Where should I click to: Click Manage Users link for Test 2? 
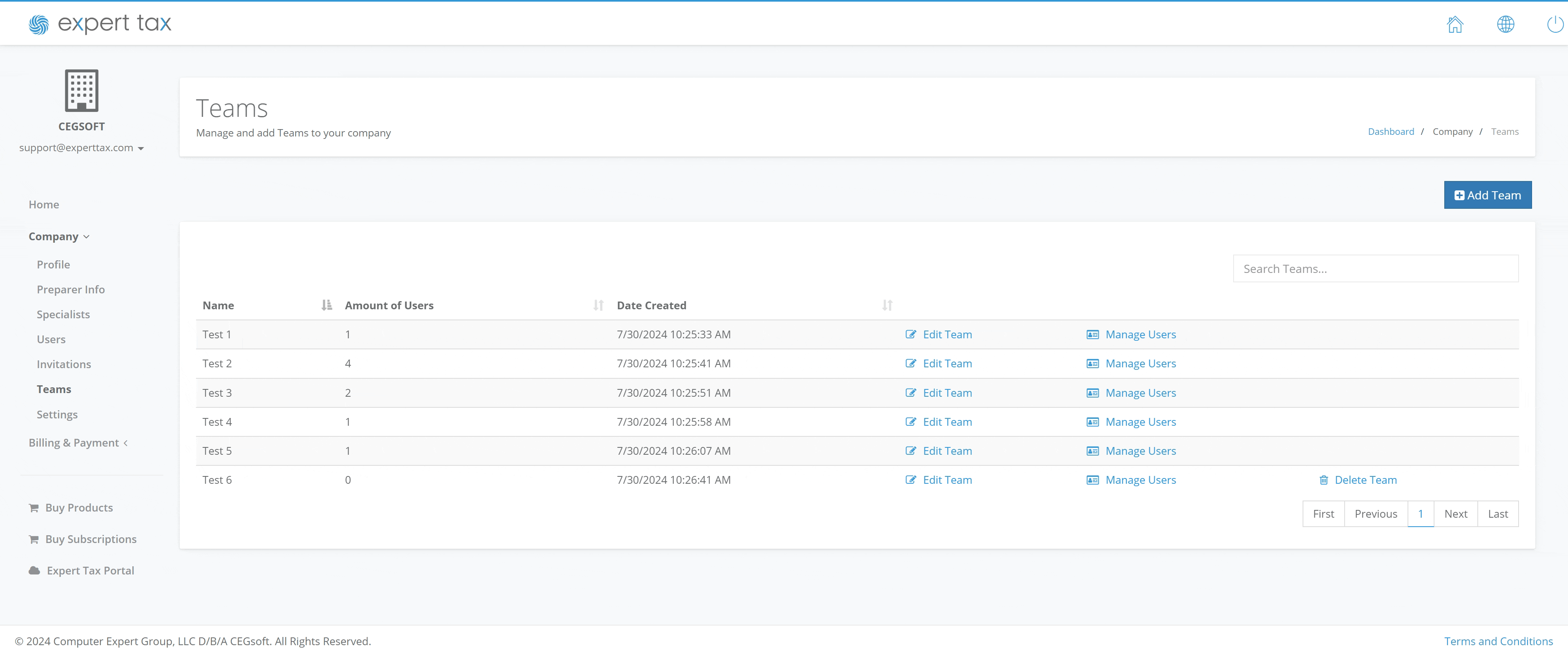click(1140, 364)
